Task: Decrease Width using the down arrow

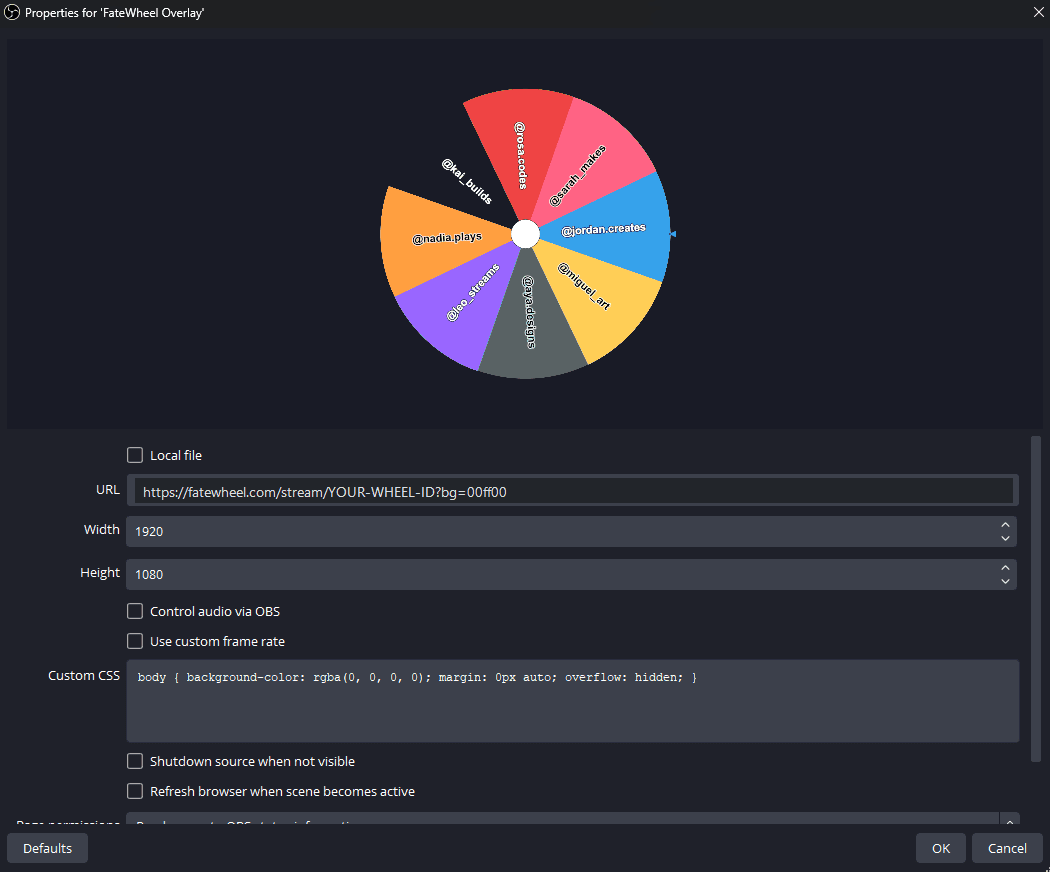Action: point(1005,538)
